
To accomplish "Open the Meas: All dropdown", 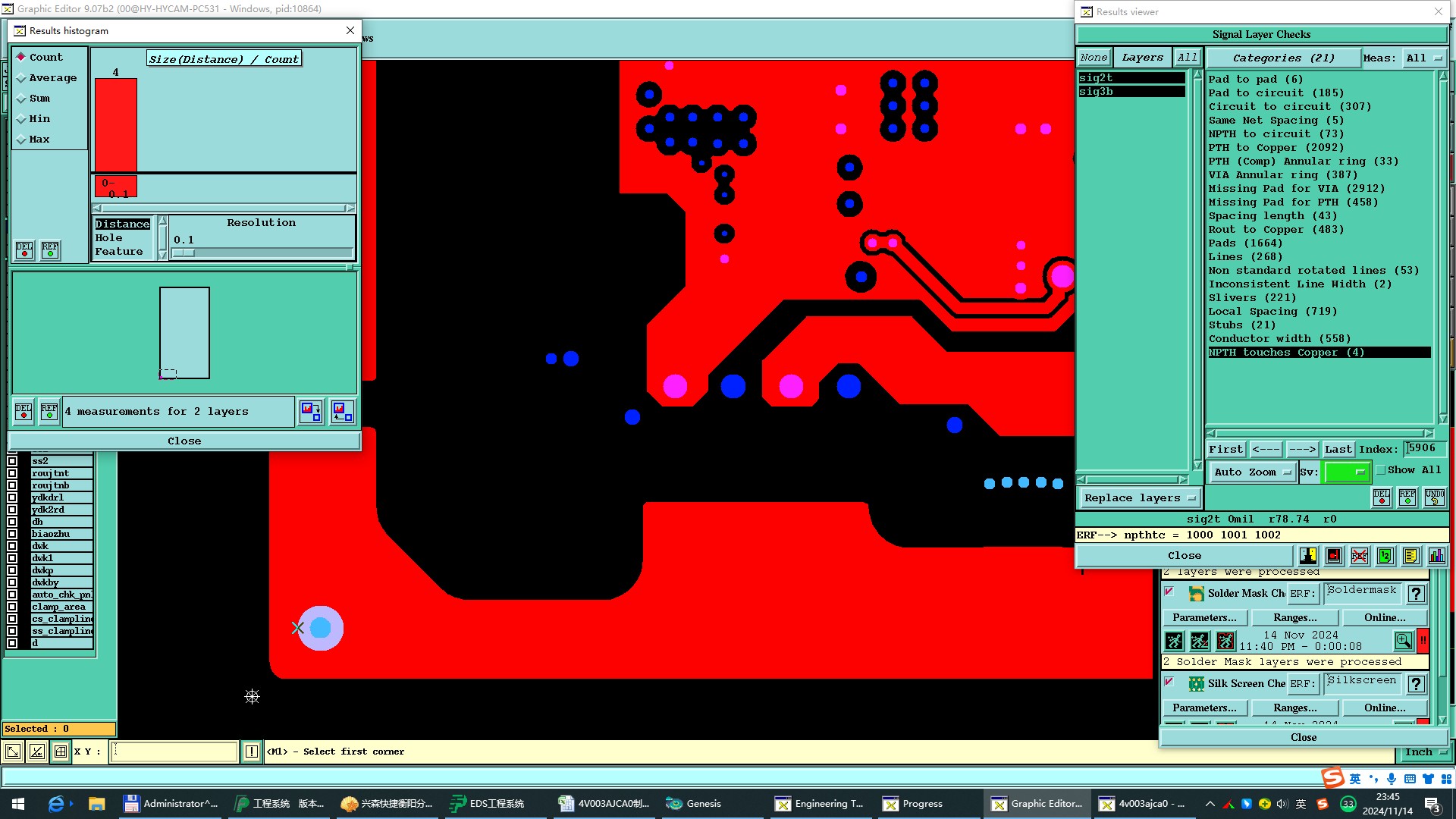I will (x=1424, y=58).
